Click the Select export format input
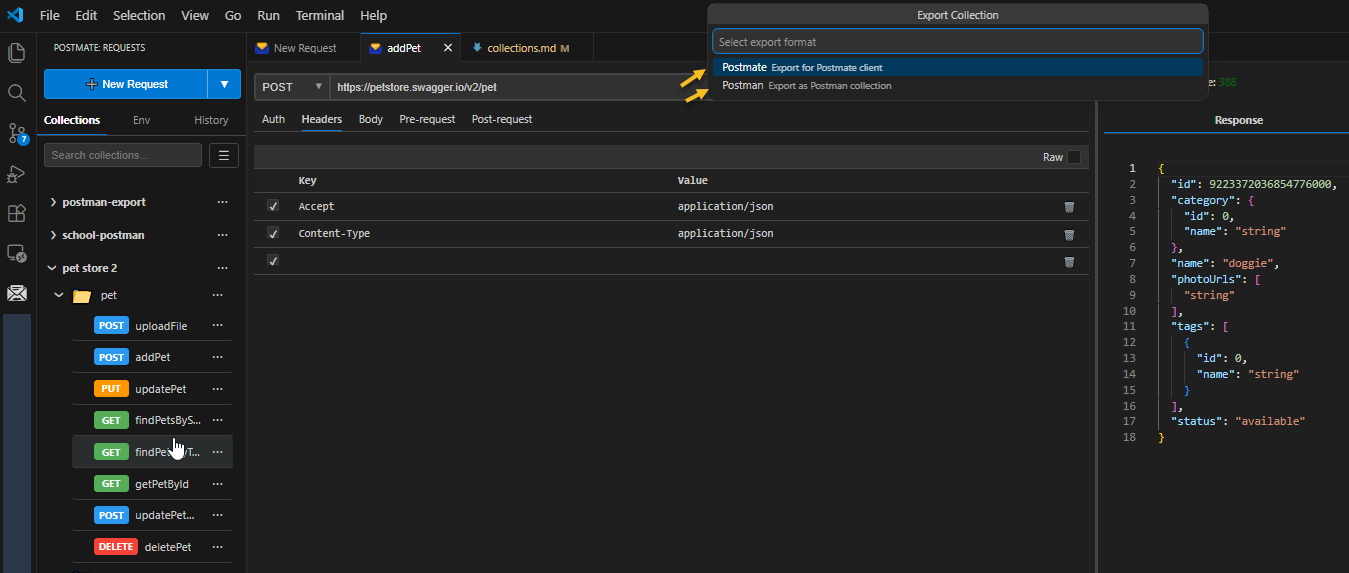The height and width of the screenshot is (573, 1349). pos(958,42)
